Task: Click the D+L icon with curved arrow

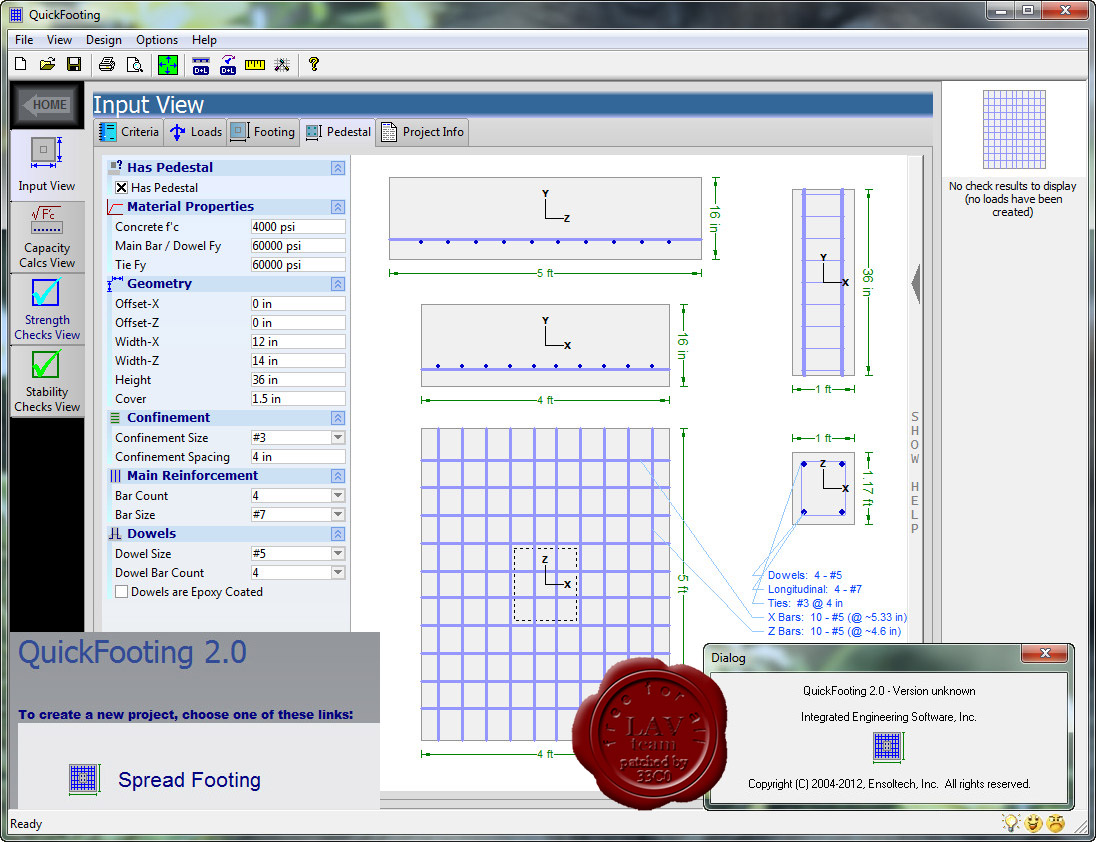Action: click(x=228, y=65)
